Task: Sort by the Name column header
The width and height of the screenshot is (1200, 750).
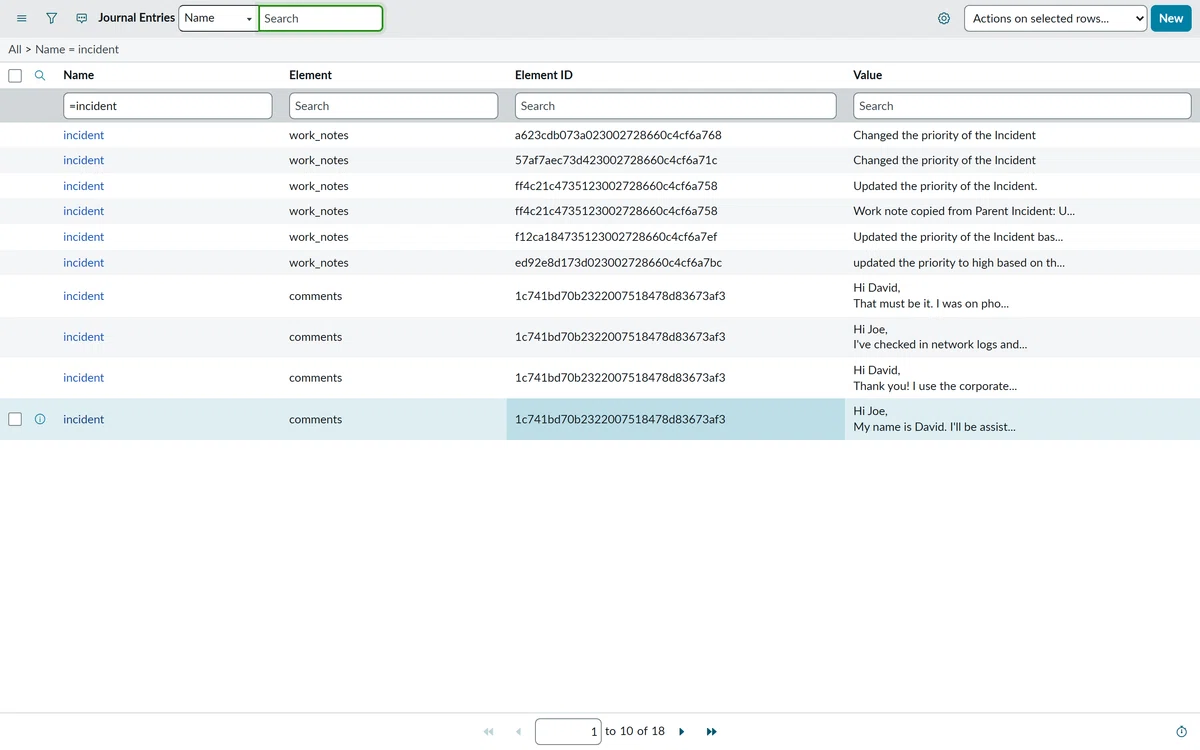Action: pos(79,75)
